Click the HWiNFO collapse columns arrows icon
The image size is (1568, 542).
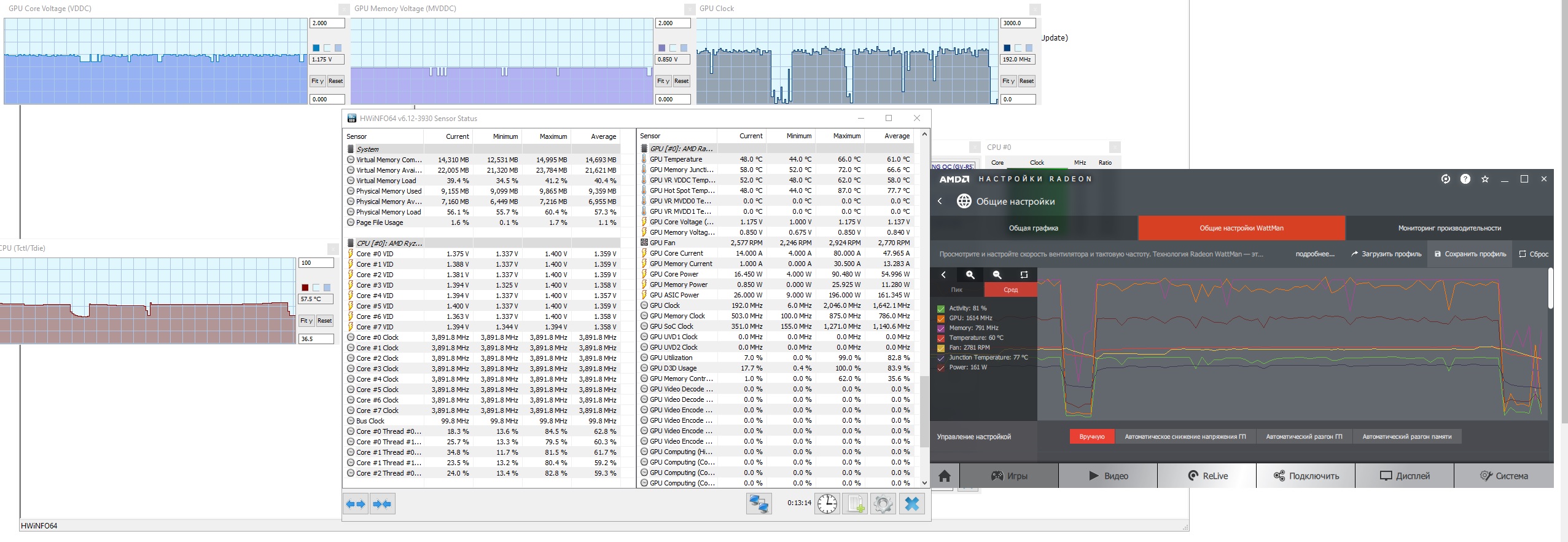click(382, 505)
